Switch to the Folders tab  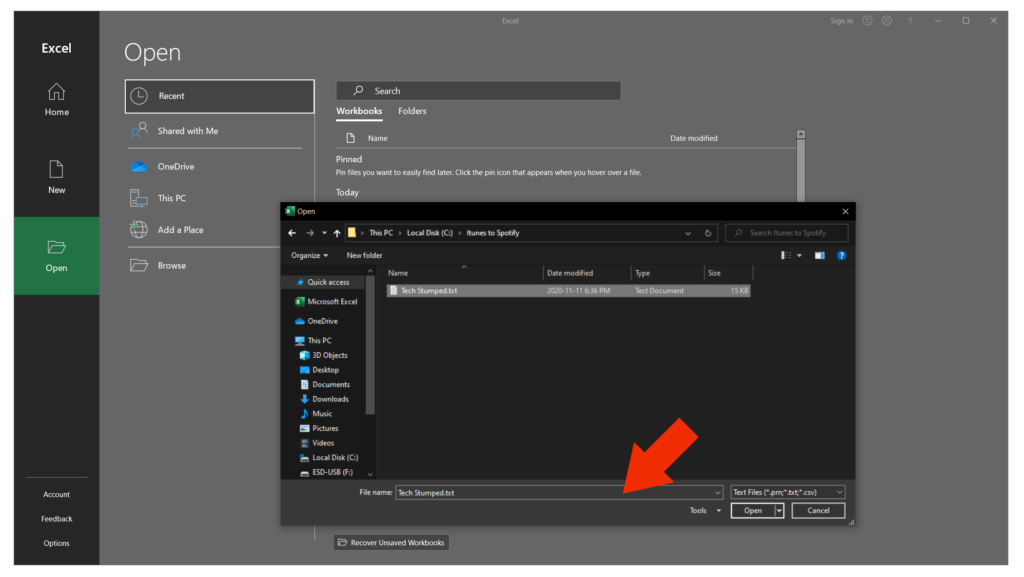click(412, 111)
